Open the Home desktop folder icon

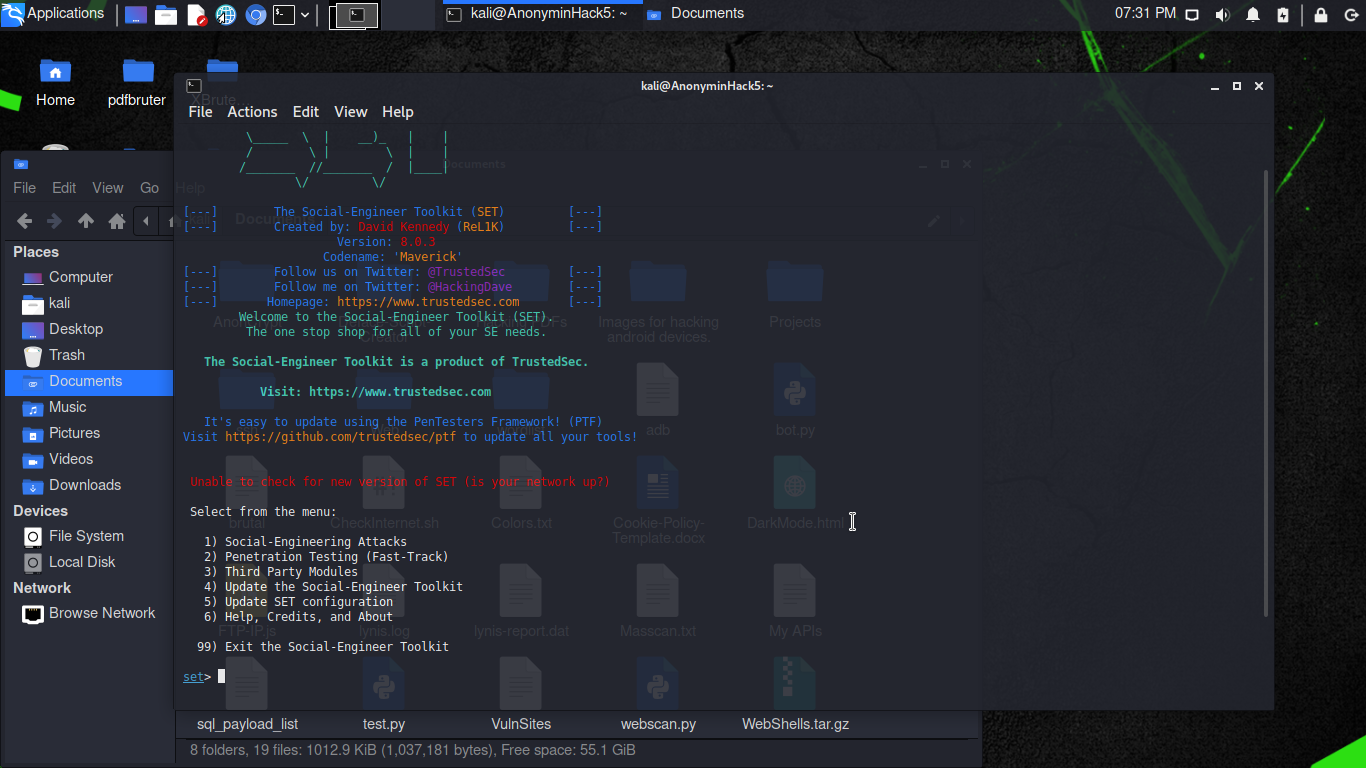pyautogui.click(x=55, y=82)
